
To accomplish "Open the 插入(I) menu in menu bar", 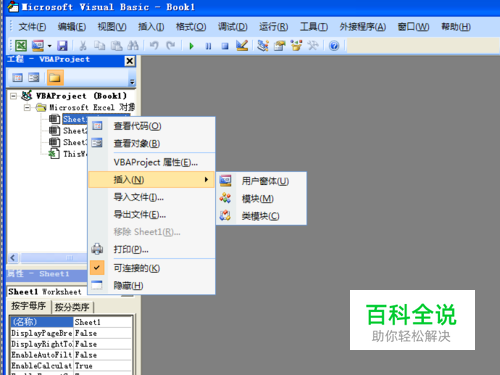I will click(151, 27).
